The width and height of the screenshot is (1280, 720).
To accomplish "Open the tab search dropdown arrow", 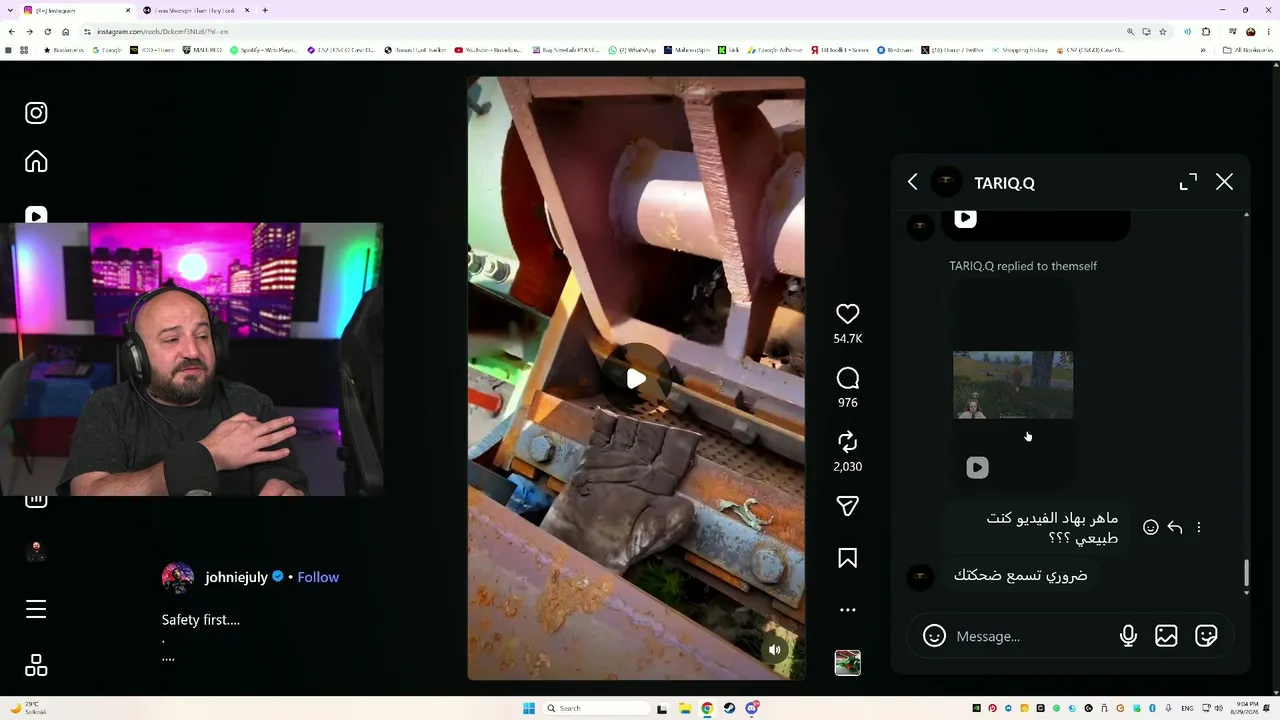I will tap(10, 10).
